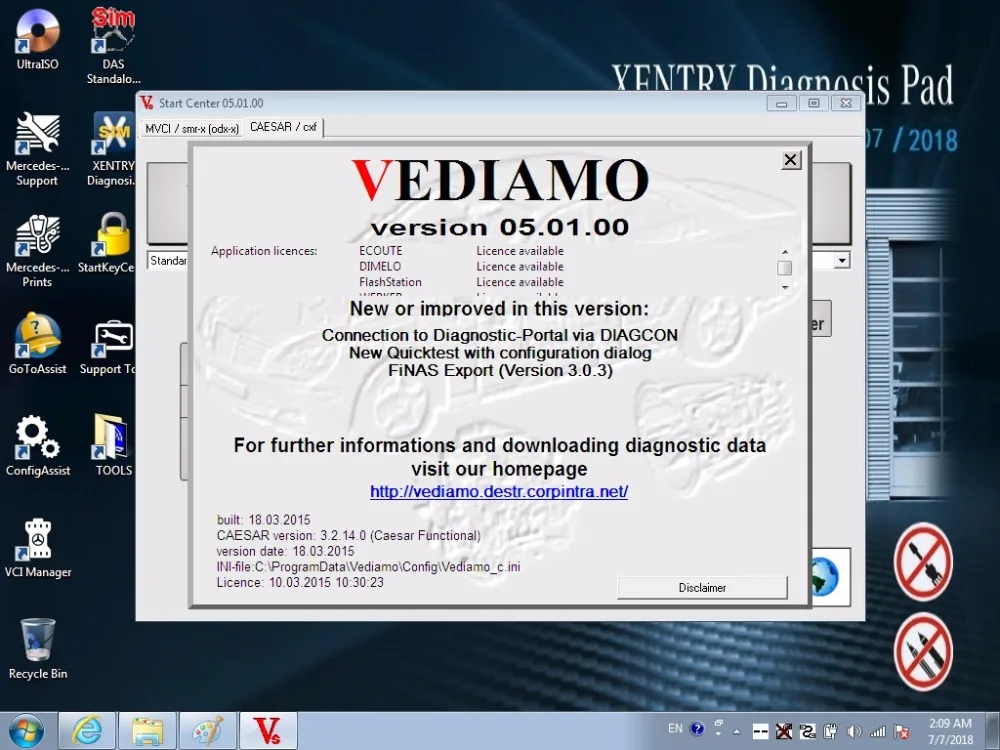Open the Mercedes Prints desktop shortcut

point(38,251)
